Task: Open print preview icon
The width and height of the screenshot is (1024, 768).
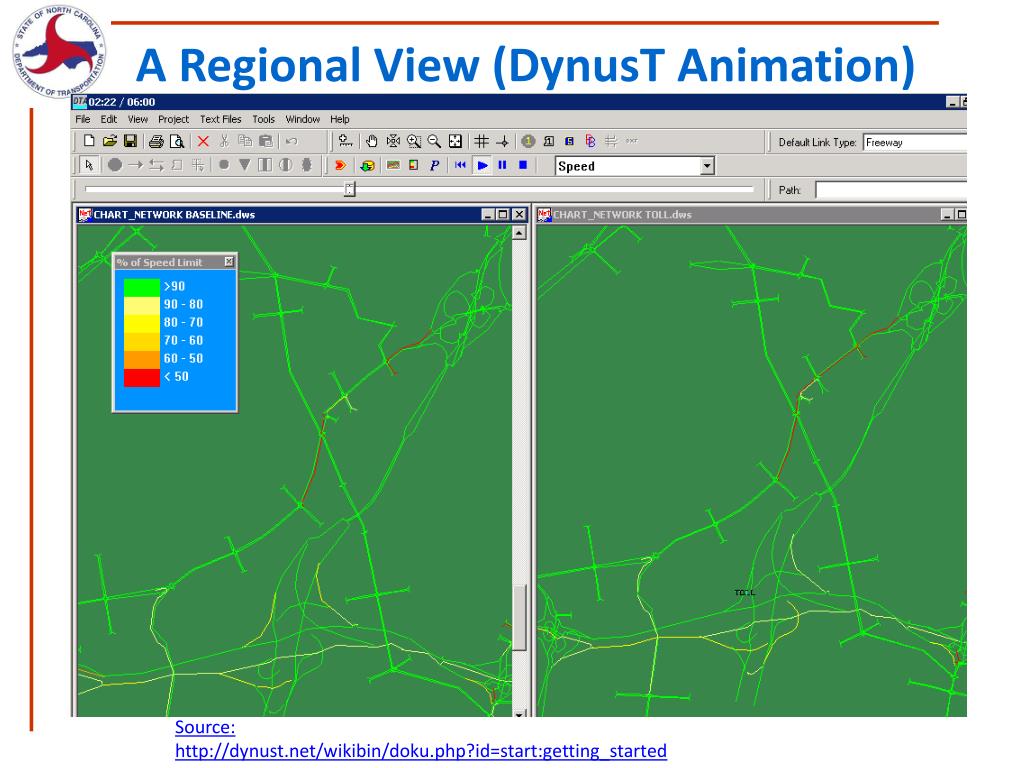Action: (176, 141)
